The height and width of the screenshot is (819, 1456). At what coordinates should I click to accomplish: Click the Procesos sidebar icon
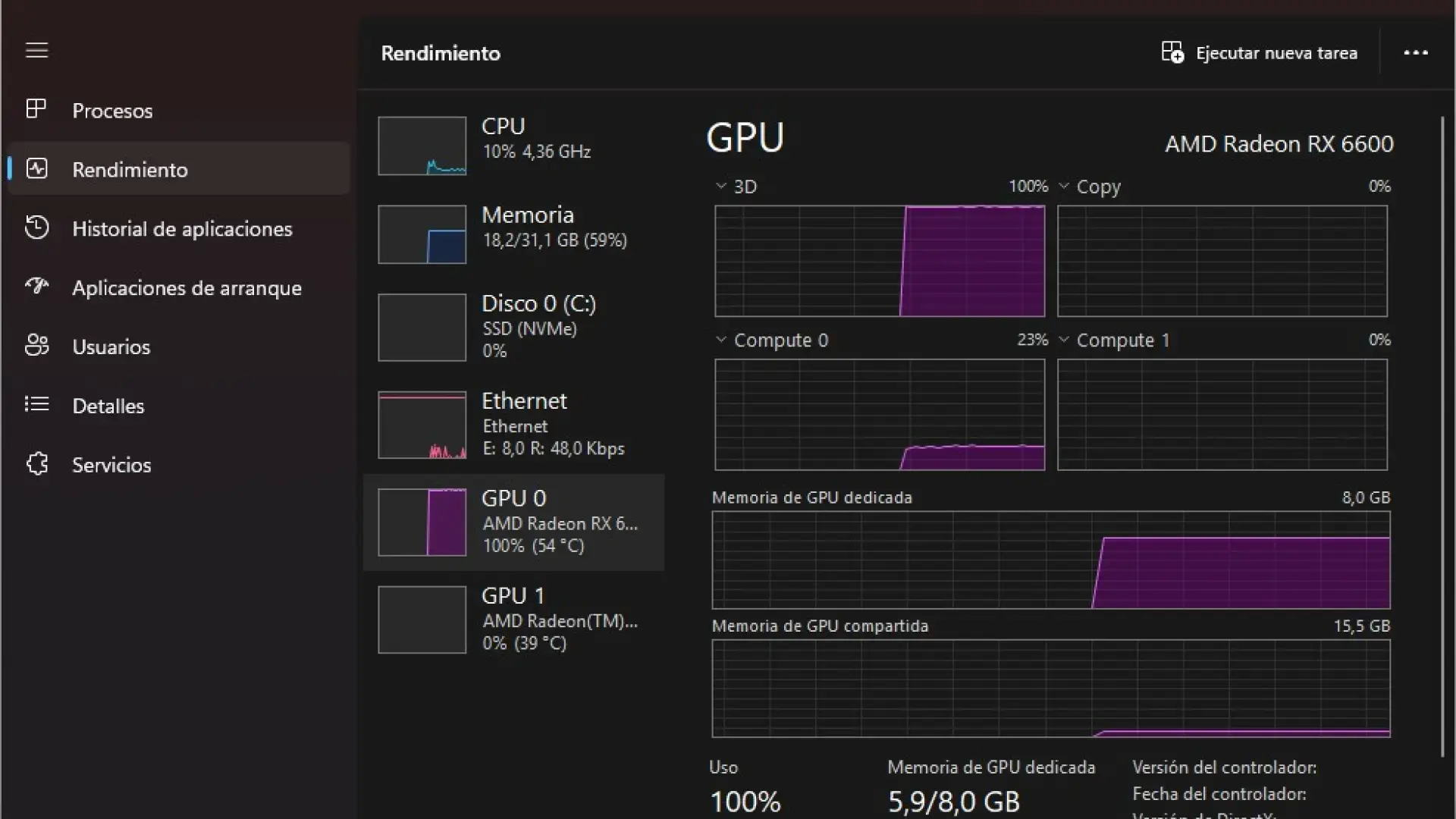coord(36,109)
